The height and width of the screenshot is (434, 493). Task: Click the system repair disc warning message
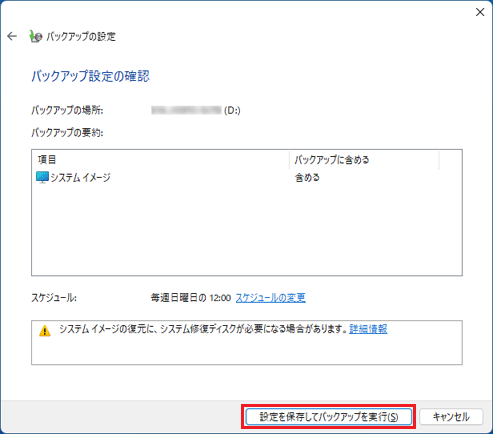pos(204,329)
